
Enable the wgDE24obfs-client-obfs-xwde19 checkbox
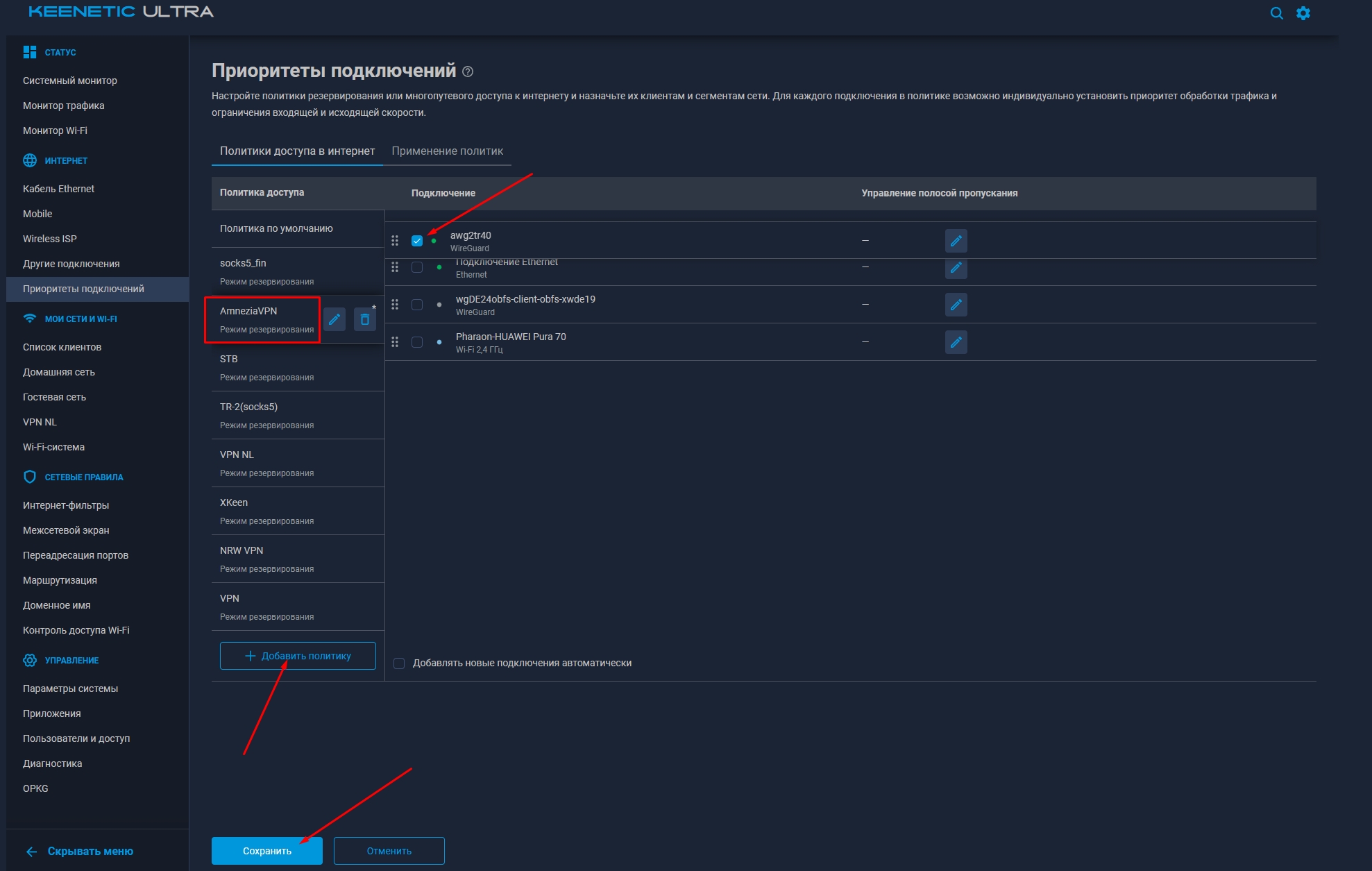[417, 305]
